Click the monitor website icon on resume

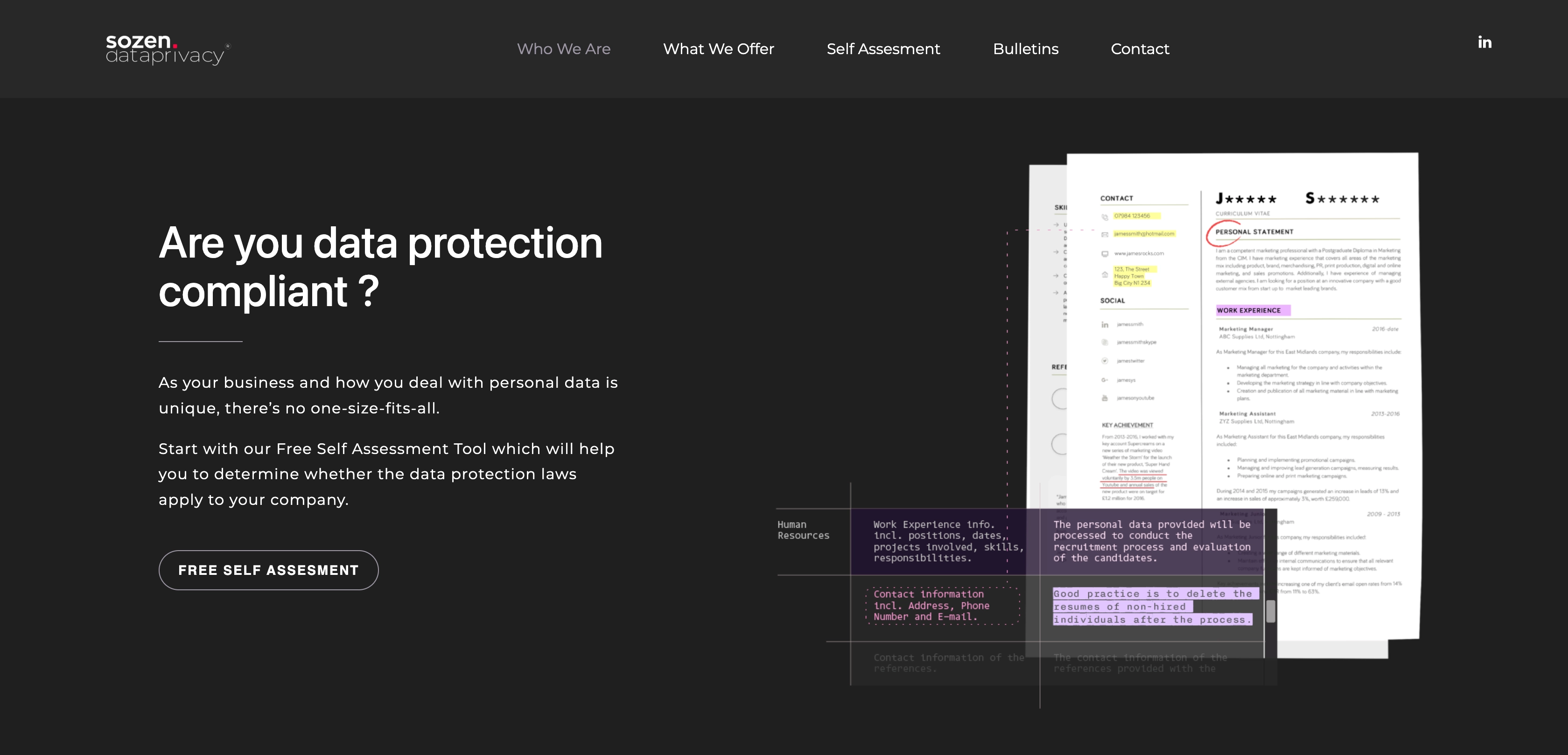[x=1105, y=254]
